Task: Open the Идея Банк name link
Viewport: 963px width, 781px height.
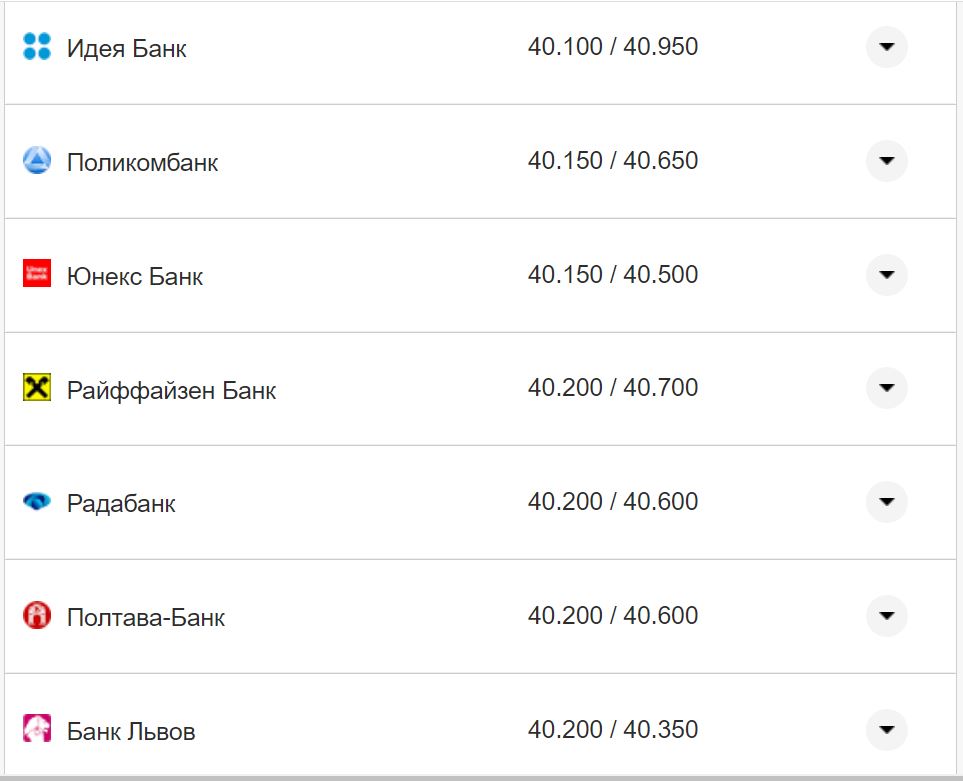Action: pyautogui.click(x=127, y=48)
